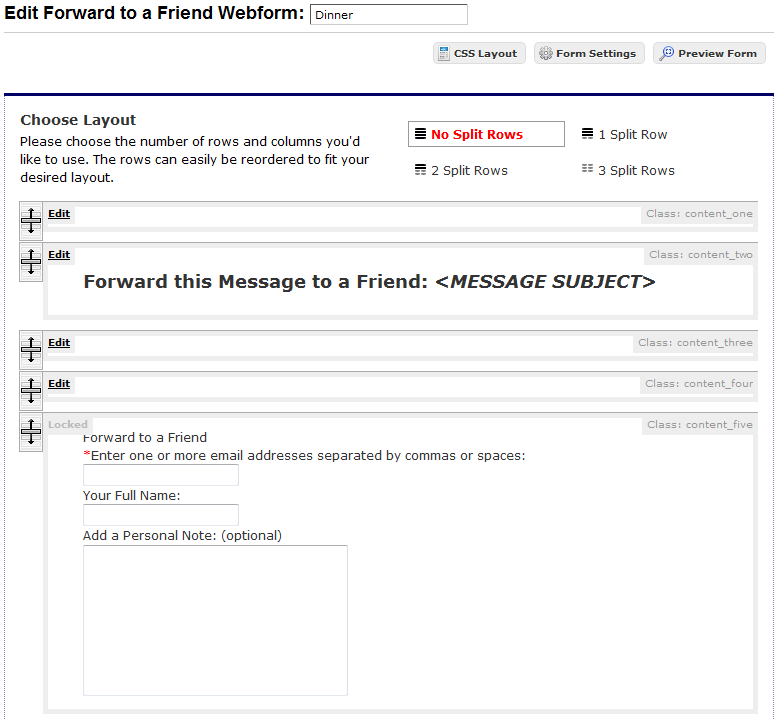Click the Add a Personal Note textarea
Screen dimensions: 777x720
215,620
